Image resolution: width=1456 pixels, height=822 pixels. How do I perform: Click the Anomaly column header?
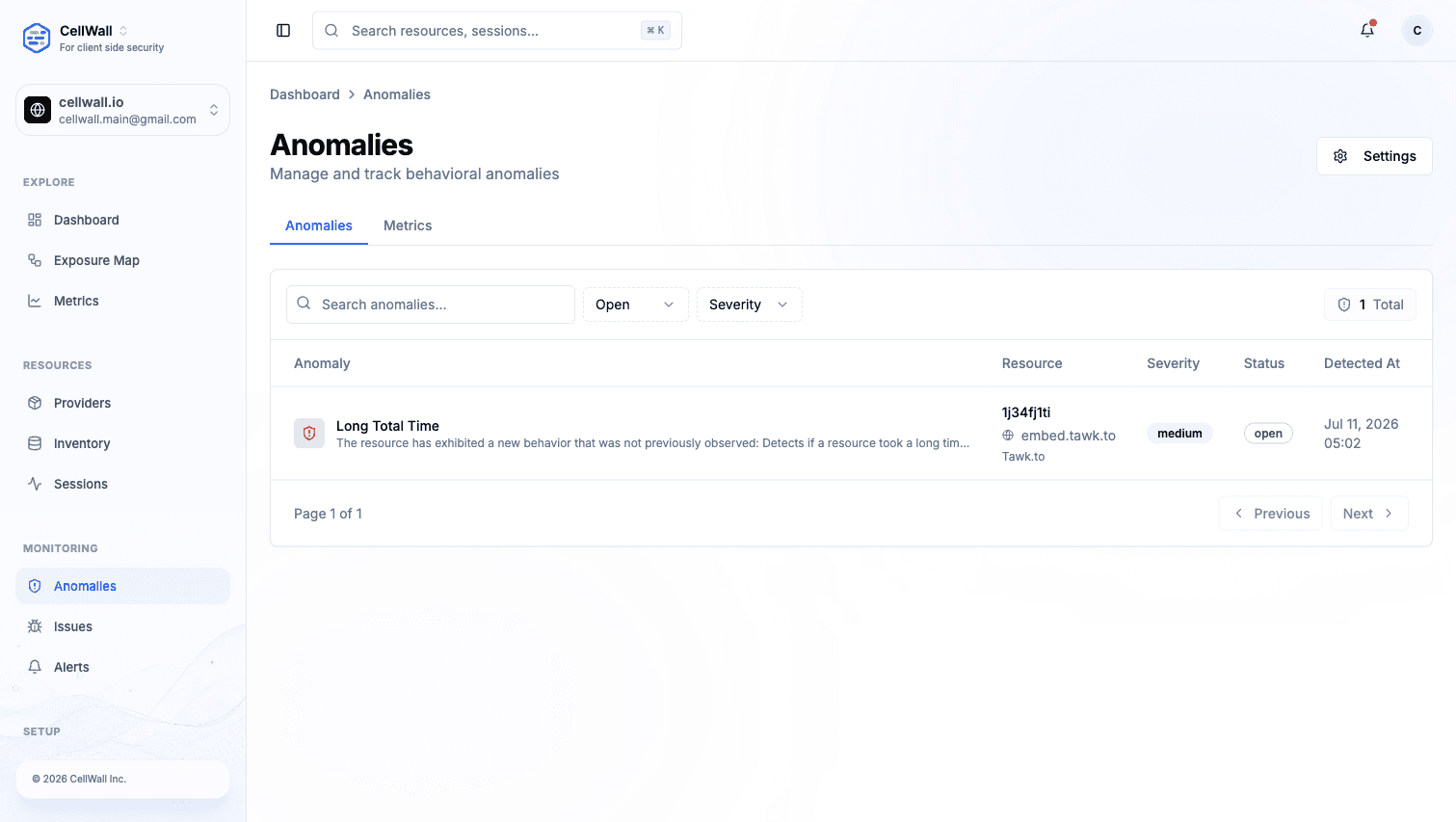coord(322,363)
